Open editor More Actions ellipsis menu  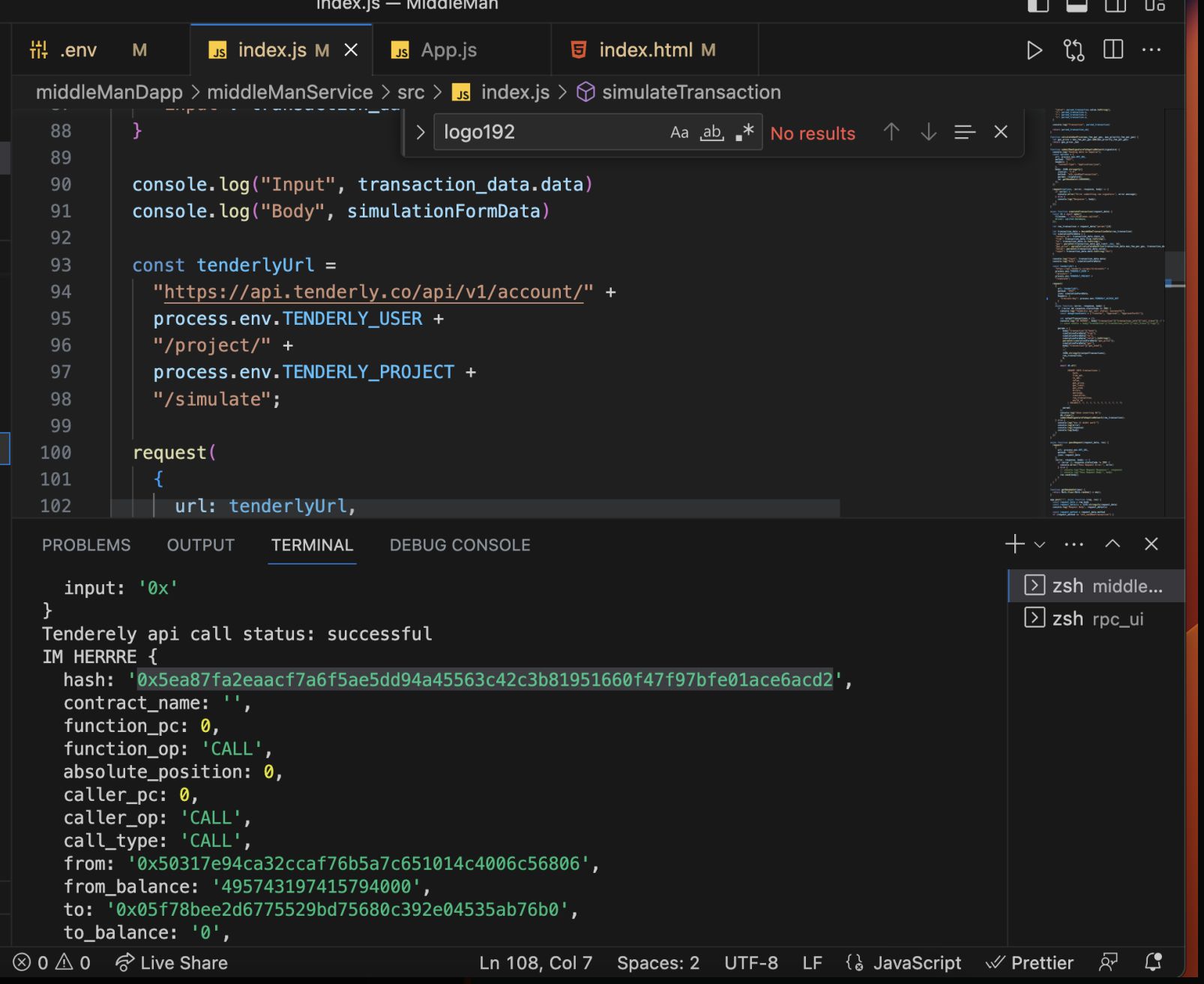(x=1152, y=50)
